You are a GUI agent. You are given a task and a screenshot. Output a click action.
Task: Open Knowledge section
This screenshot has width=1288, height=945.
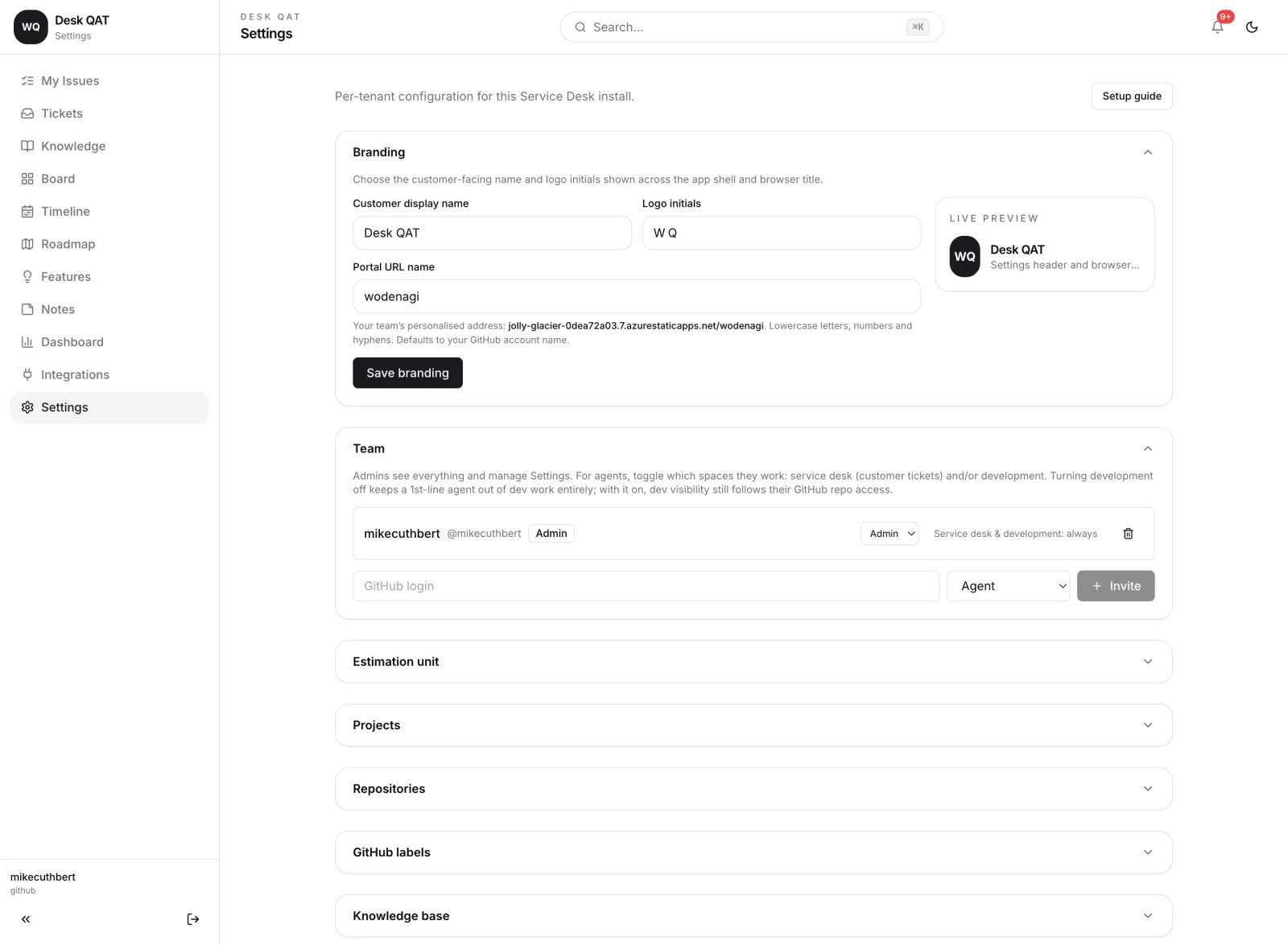click(x=109, y=146)
